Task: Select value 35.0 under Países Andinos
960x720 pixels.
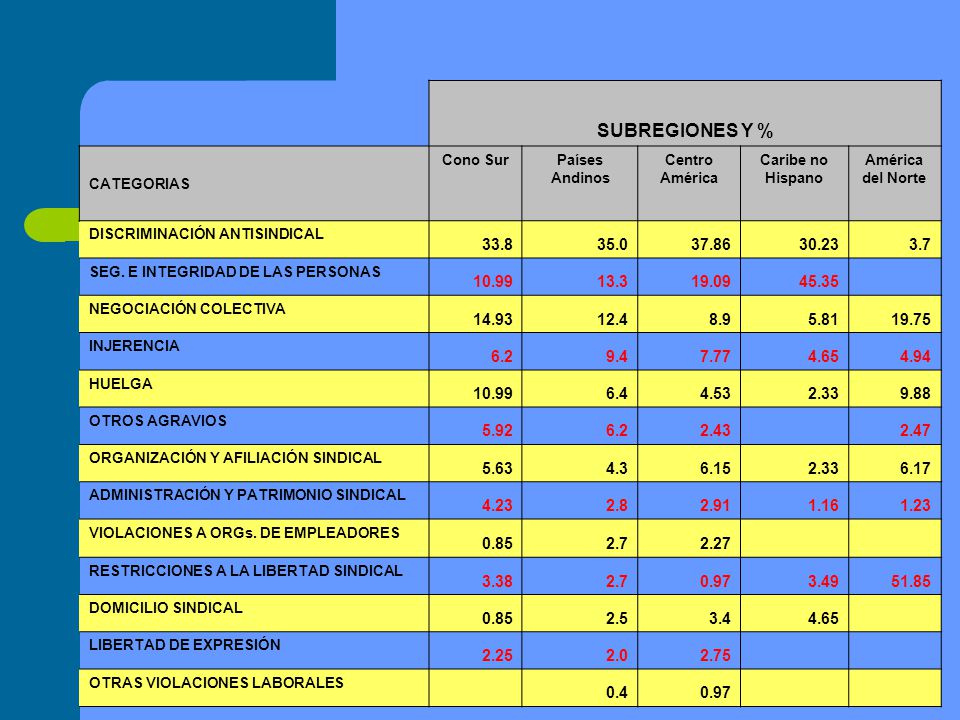Action: (612, 244)
